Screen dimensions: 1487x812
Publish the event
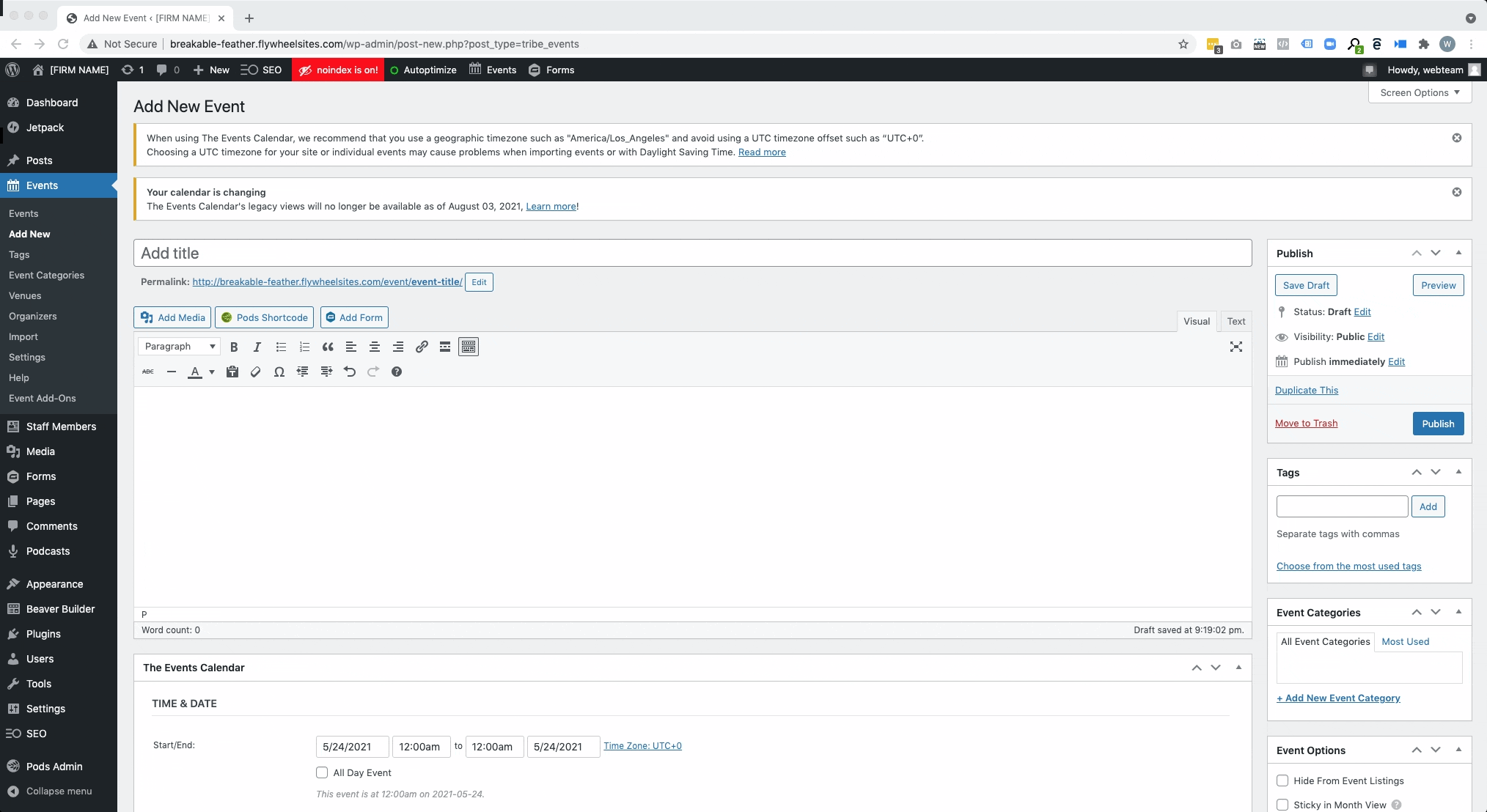click(1437, 423)
